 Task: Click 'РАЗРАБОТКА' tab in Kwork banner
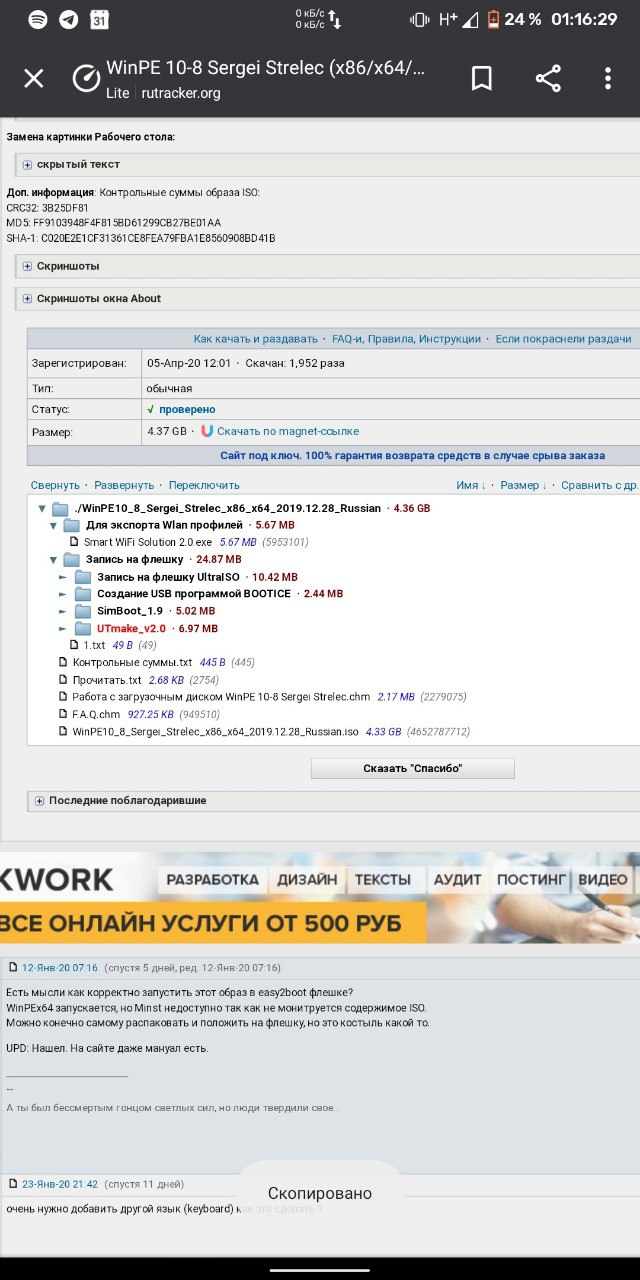(212, 879)
